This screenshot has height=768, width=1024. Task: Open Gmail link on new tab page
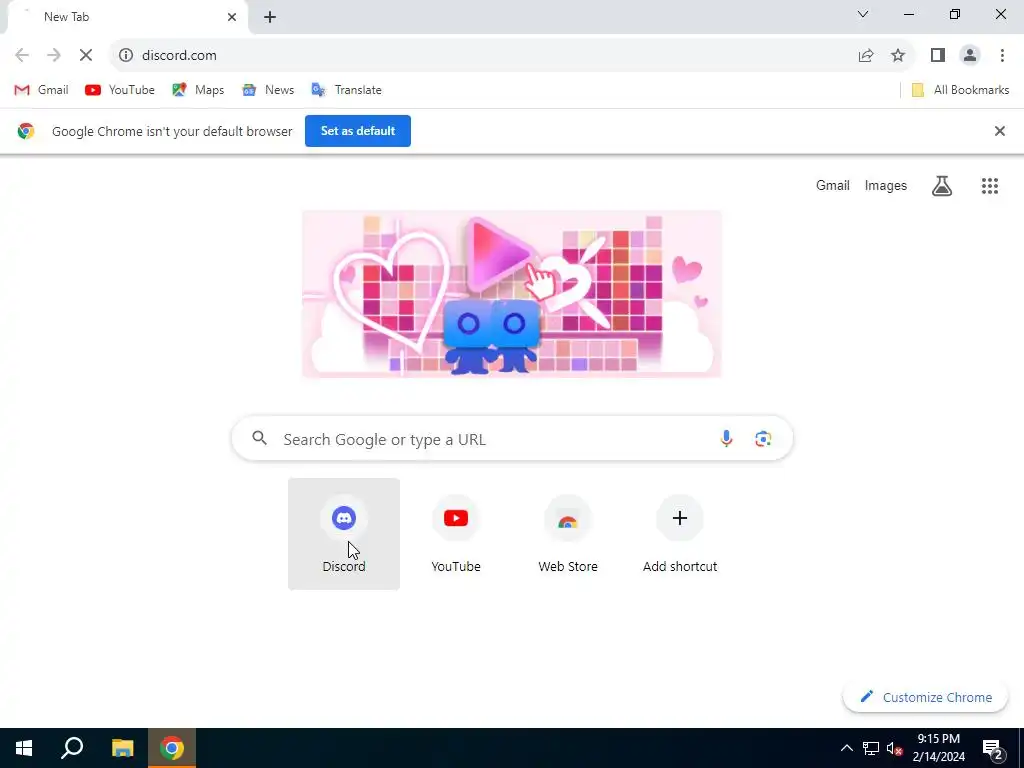[833, 185]
